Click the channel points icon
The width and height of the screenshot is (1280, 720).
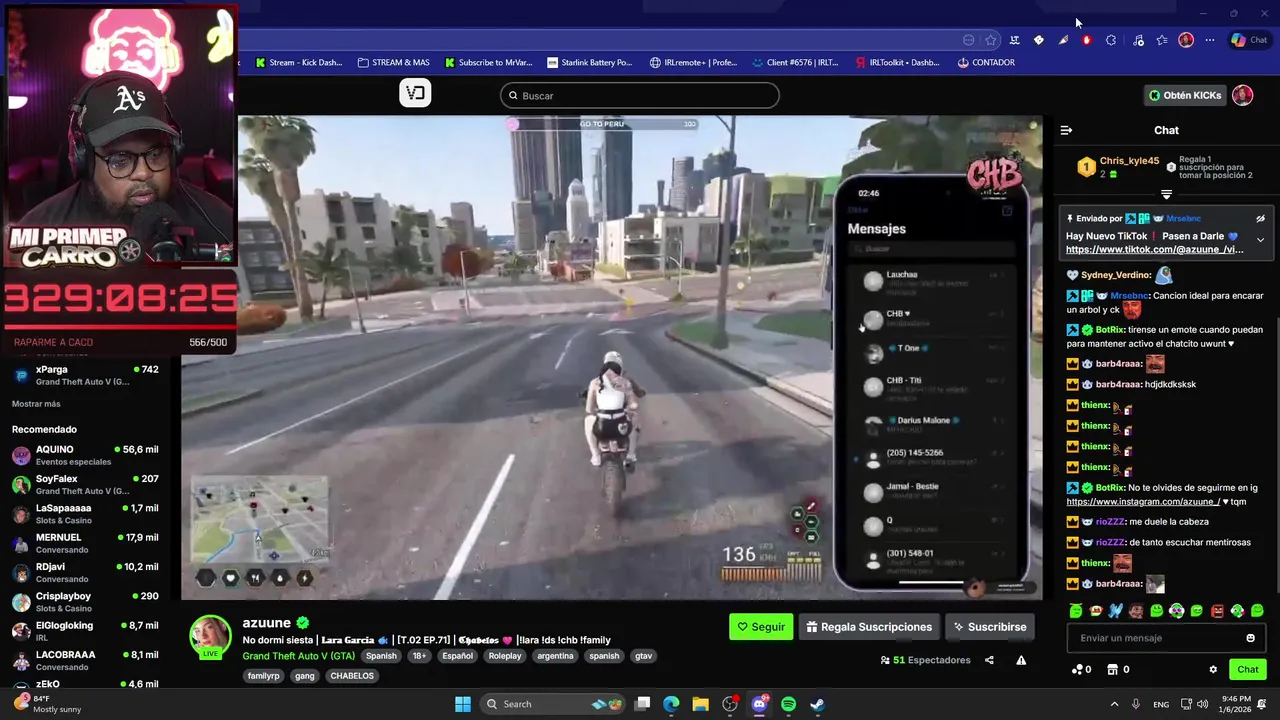pyautogui.click(x=1078, y=669)
